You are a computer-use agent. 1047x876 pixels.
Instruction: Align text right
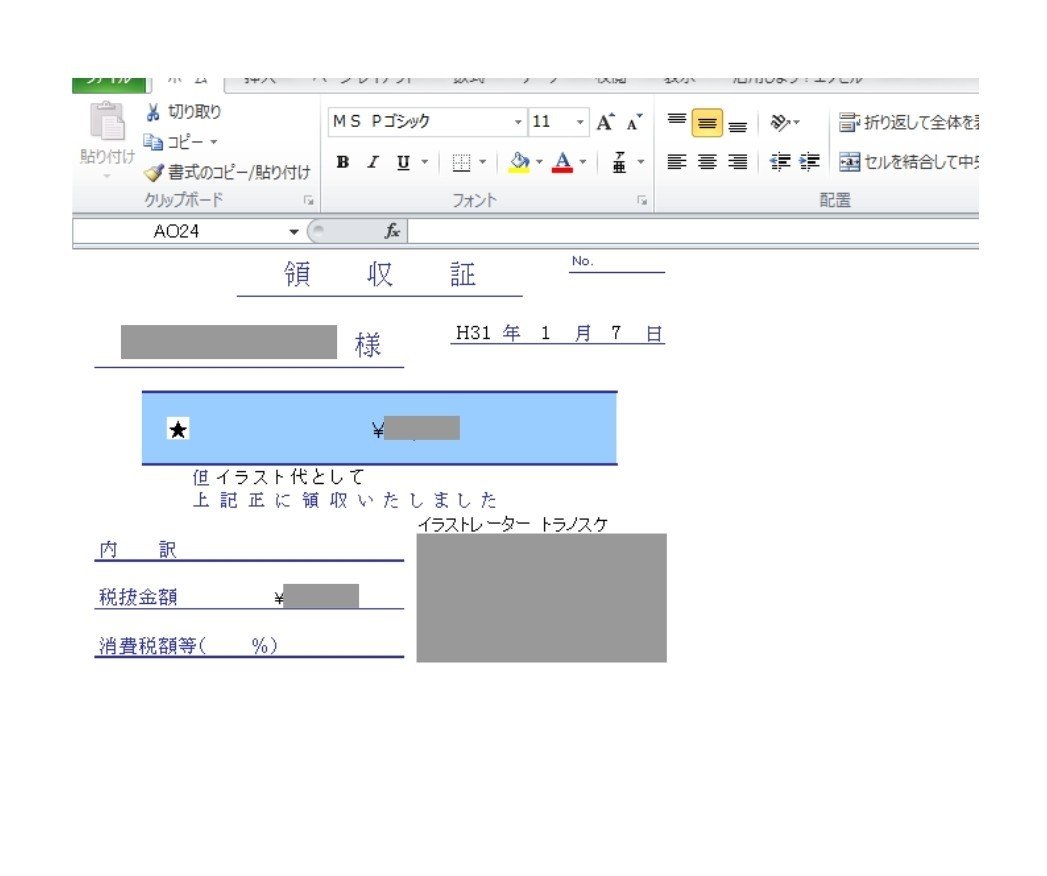(737, 162)
